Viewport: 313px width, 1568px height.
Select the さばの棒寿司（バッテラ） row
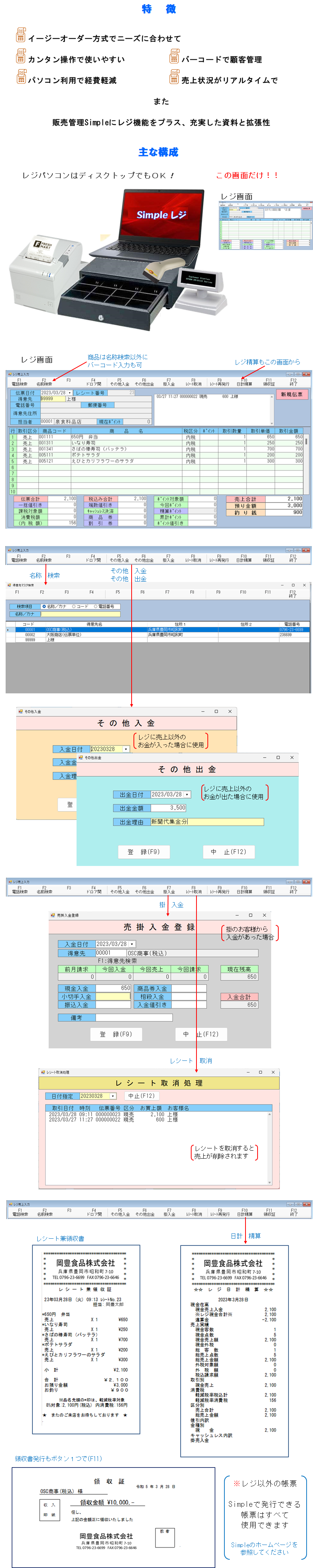point(156,449)
